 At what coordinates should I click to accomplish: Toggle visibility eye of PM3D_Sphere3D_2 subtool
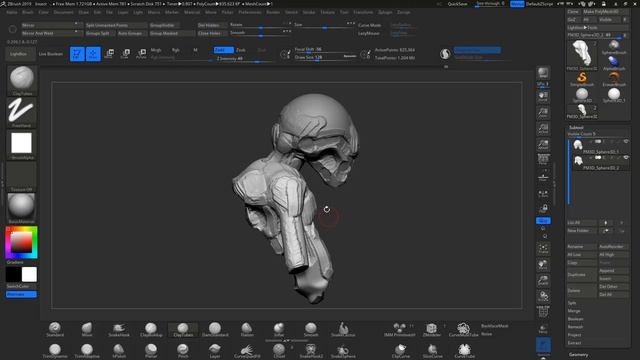click(x=626, y=158)
